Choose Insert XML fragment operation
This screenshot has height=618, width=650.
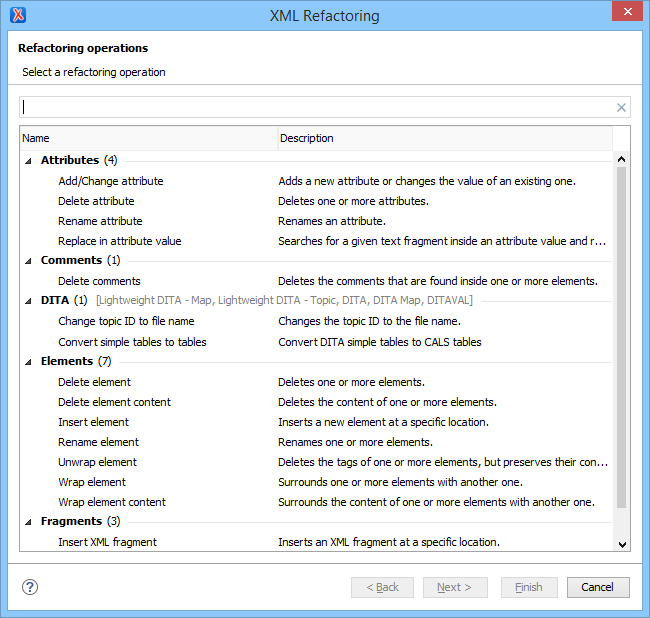107,542
